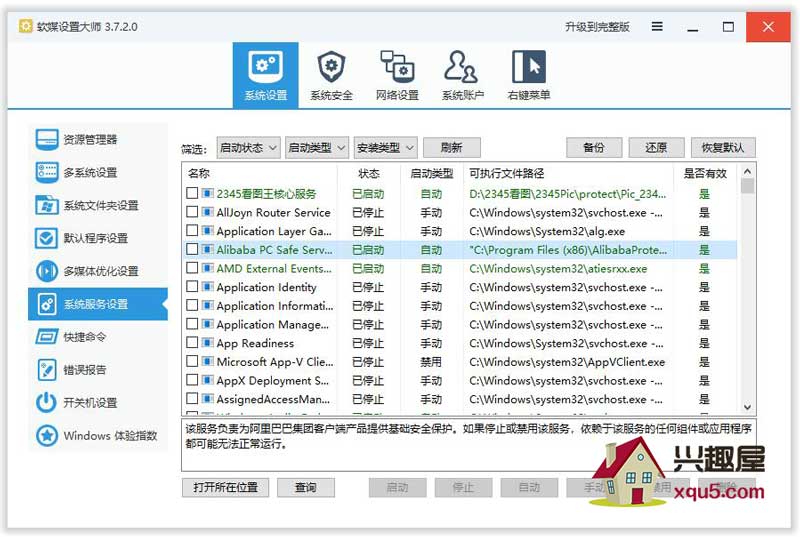Select AssignedAccessManager service row name

pyautogui.click(x=273, y=399)
